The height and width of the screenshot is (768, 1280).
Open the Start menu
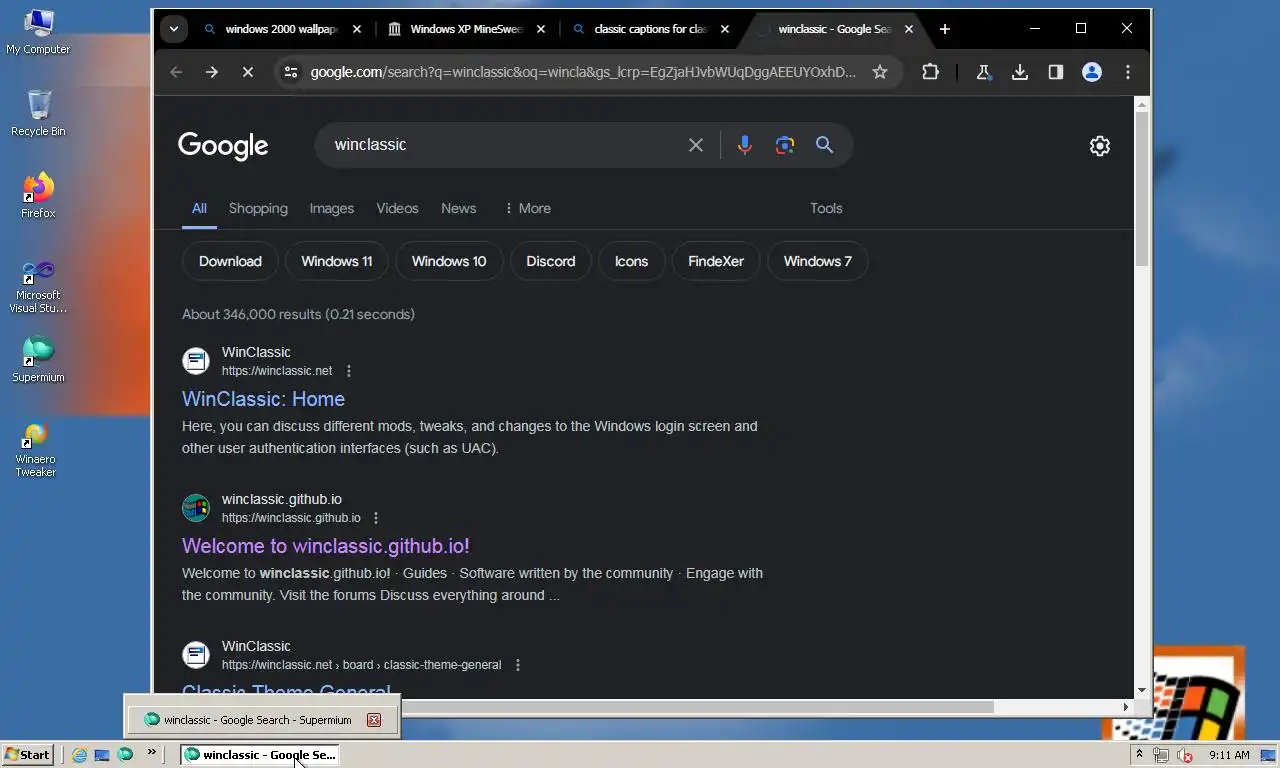pyautogui.click(x=28, y=755)
